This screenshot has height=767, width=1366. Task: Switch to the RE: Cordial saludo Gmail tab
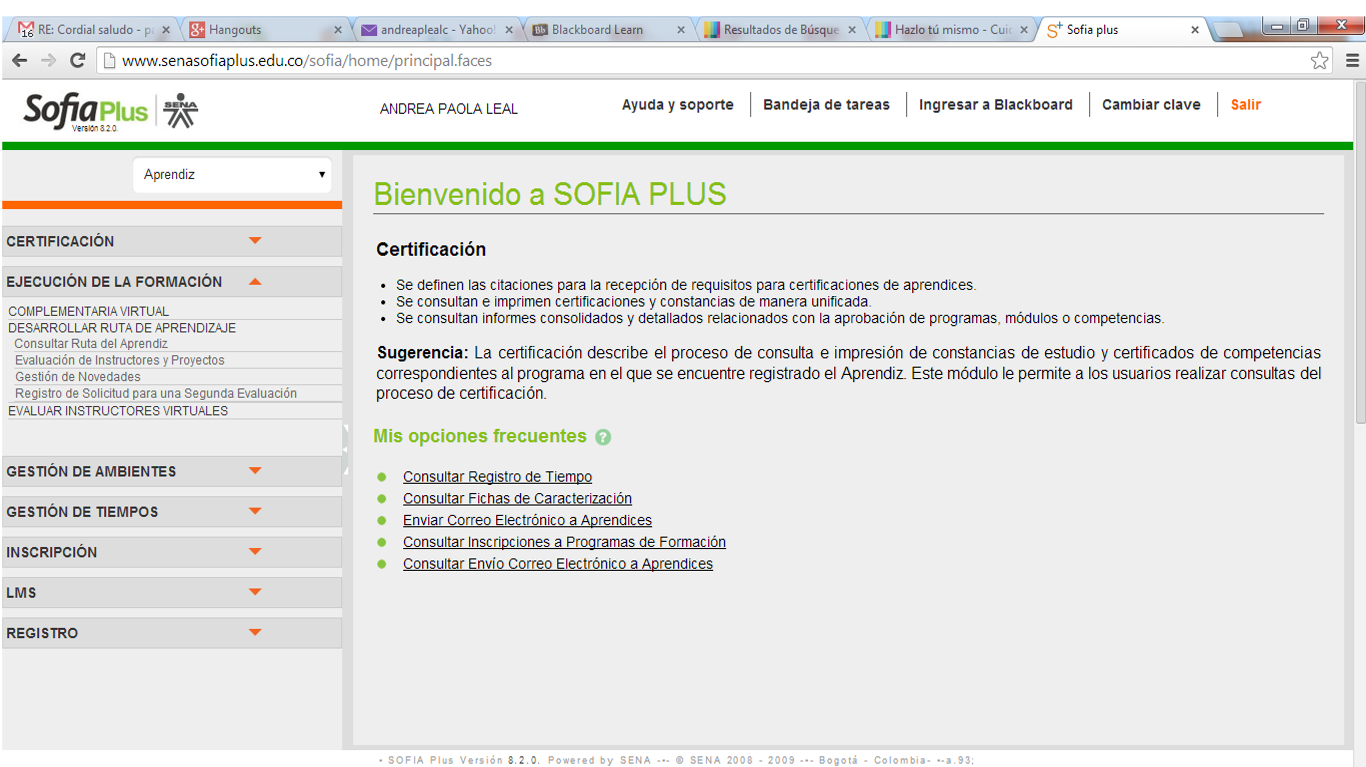[x=95, y=30]
